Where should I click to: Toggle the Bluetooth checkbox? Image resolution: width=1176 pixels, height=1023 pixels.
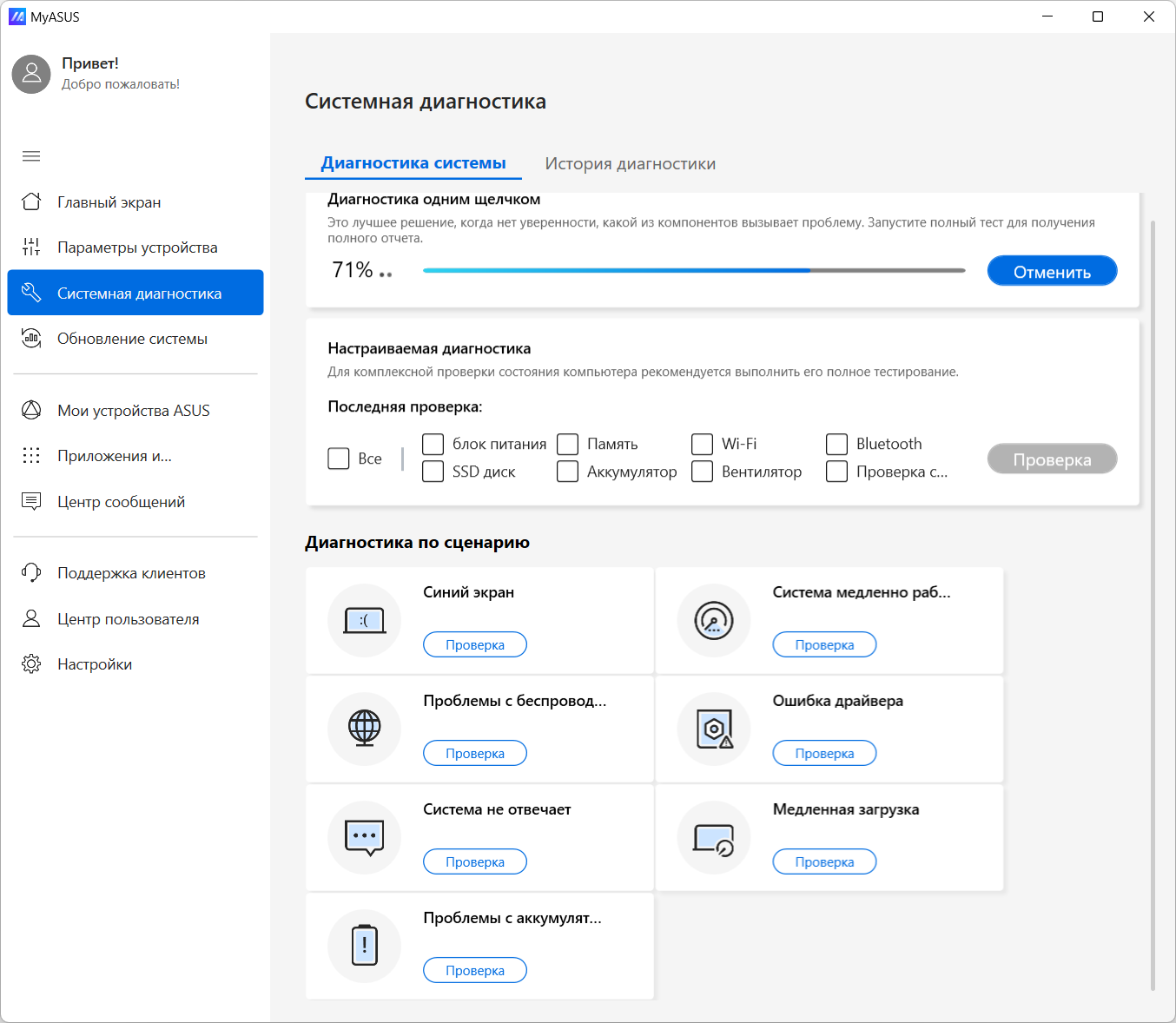836,445
